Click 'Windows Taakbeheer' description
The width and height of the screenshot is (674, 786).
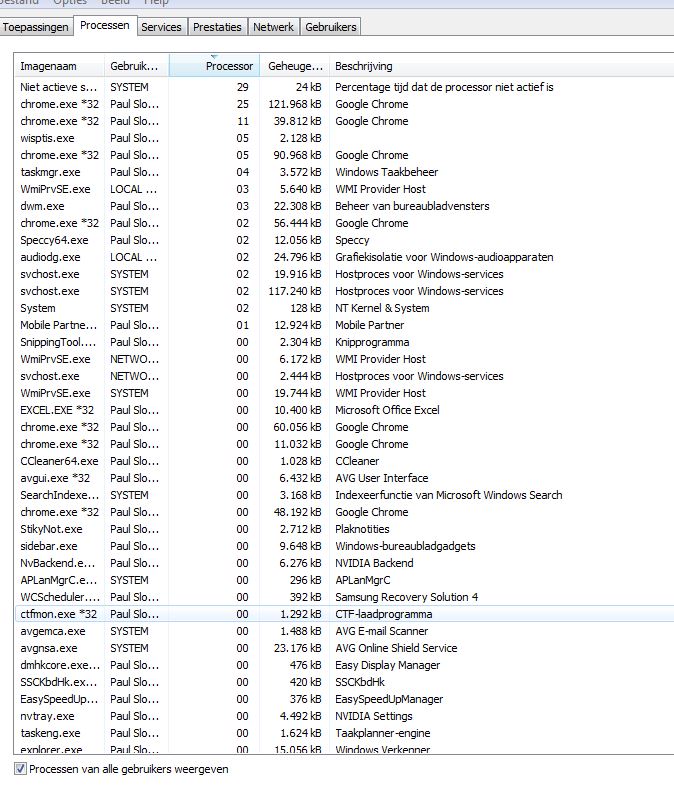point(386,172)
